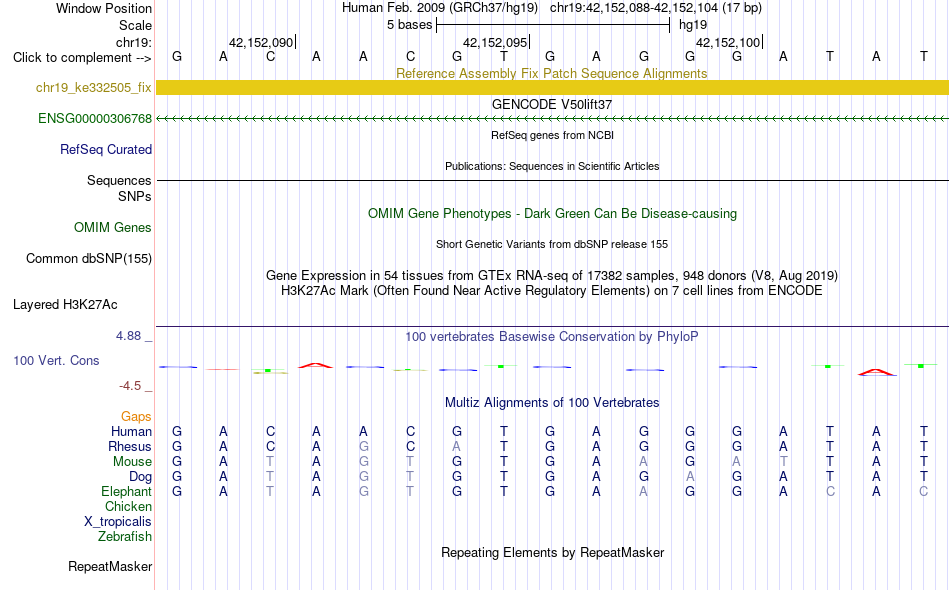
Task: Open the 'H3K27Ac Mark' ENCODE track title
Action: 552,291
